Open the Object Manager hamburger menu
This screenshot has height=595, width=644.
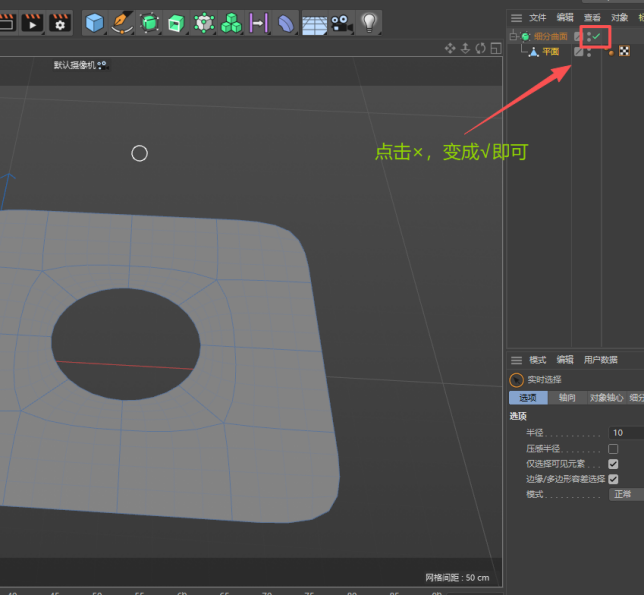[x=516, y=18]
